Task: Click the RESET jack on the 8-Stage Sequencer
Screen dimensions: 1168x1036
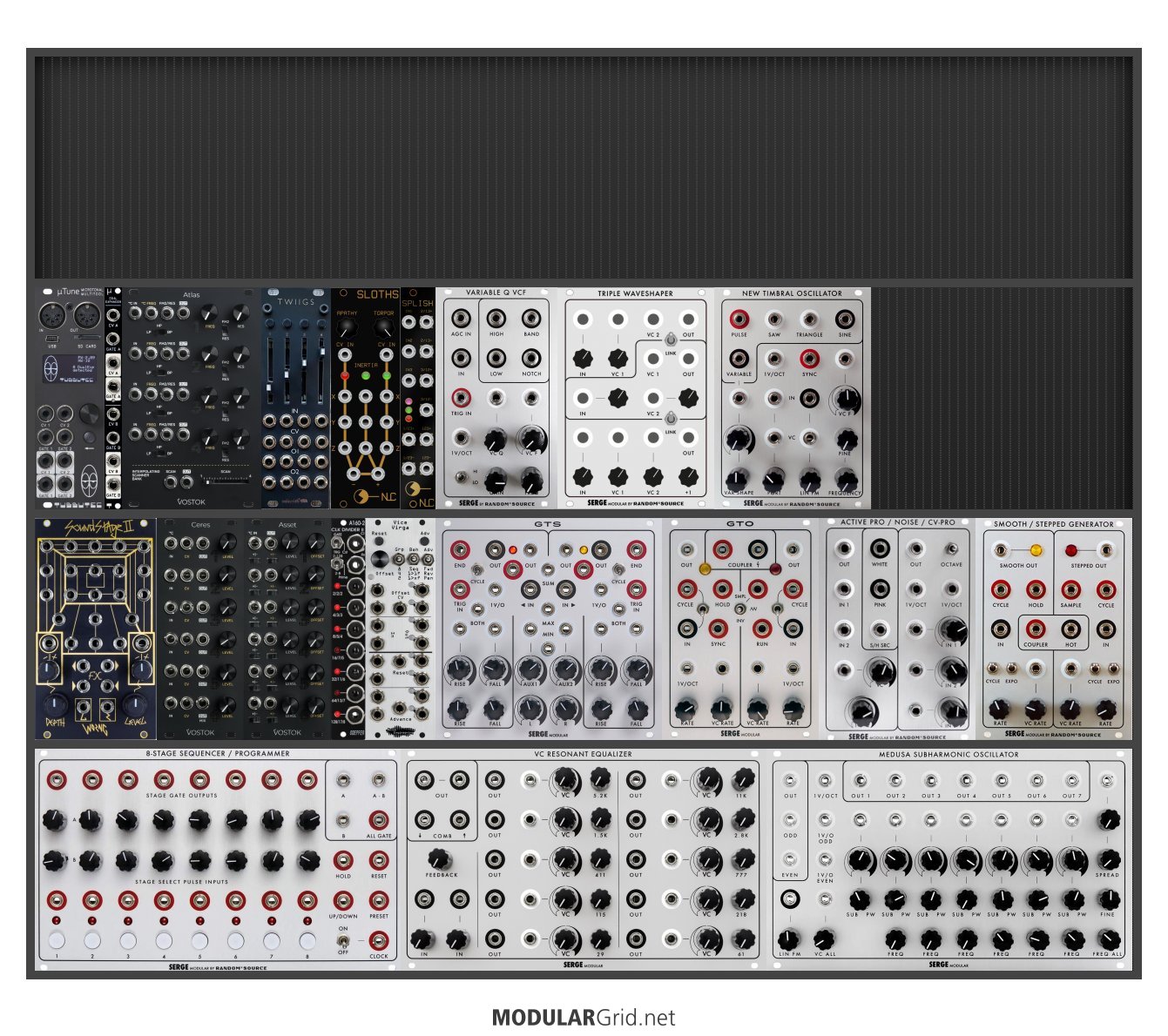Action: coord(378,860)
